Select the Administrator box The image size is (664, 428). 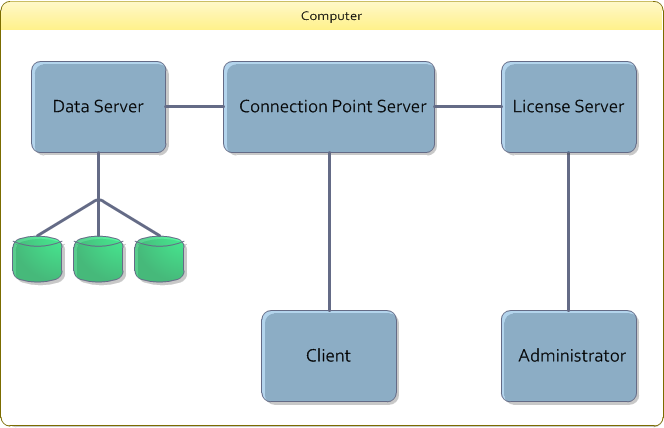[569, 356]
